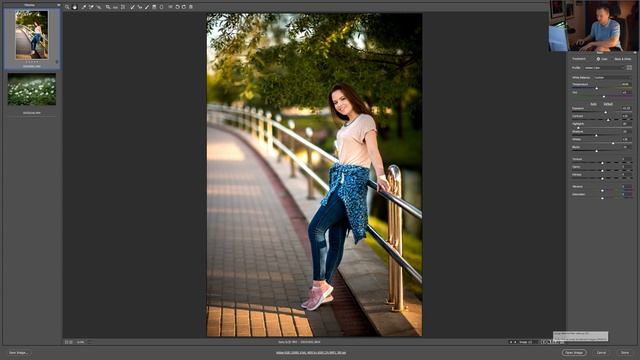Click the Highlights value field
This screenshot has height=360, width=640.
point(626,124)
